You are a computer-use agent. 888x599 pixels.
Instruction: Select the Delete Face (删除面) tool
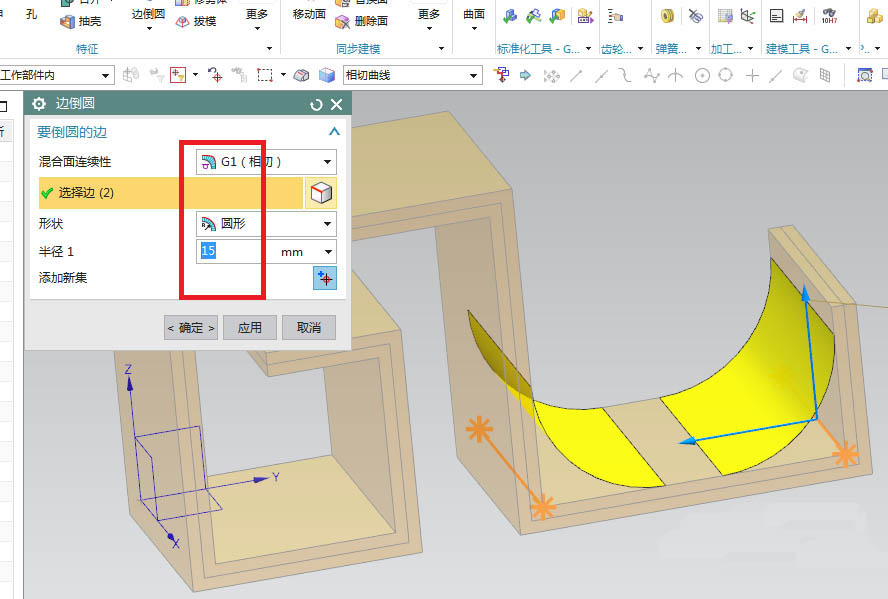pyautogui.click(x=361, y=22)
